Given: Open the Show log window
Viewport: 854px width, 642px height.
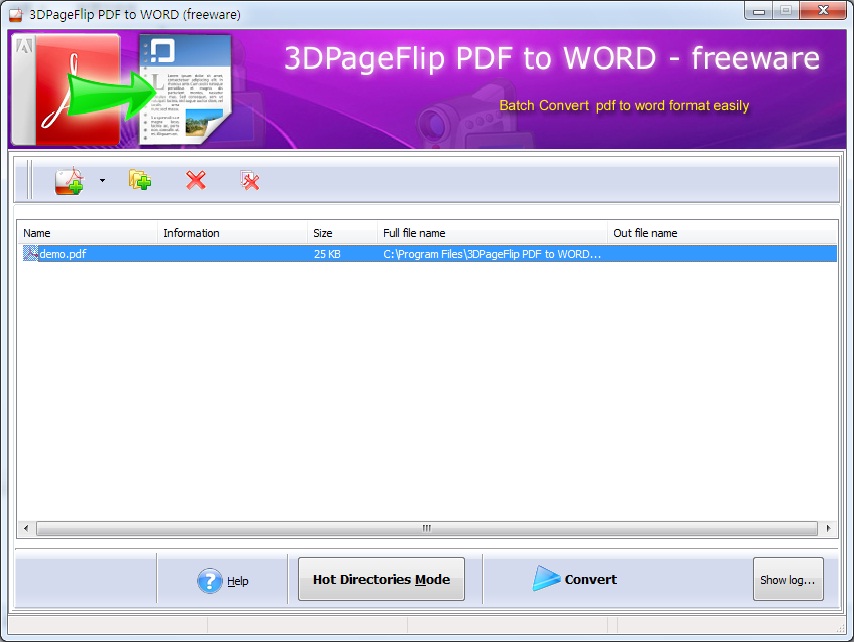Looking at the screenshot, I should [788, 579].
